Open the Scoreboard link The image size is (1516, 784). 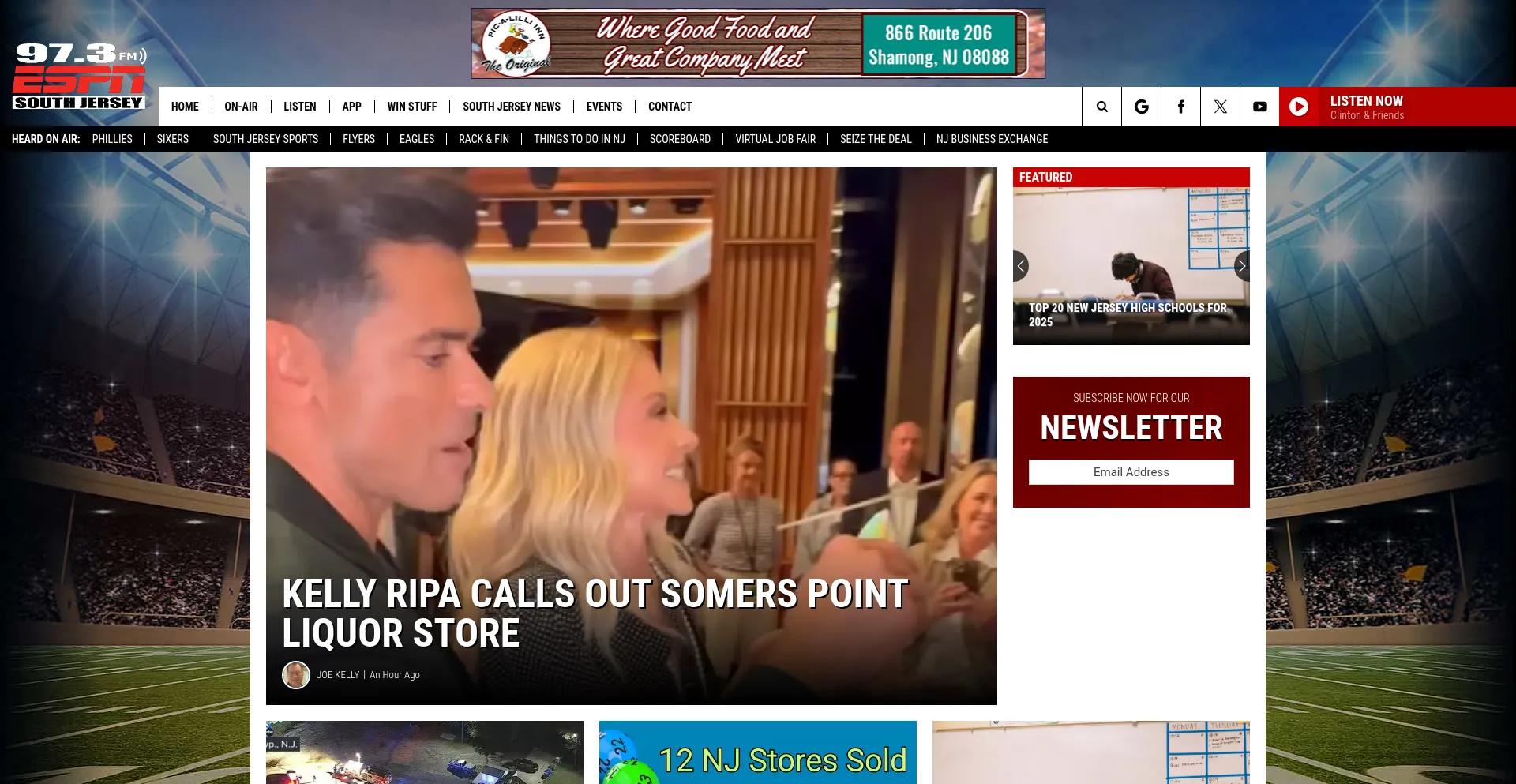[x=680, y=139]
